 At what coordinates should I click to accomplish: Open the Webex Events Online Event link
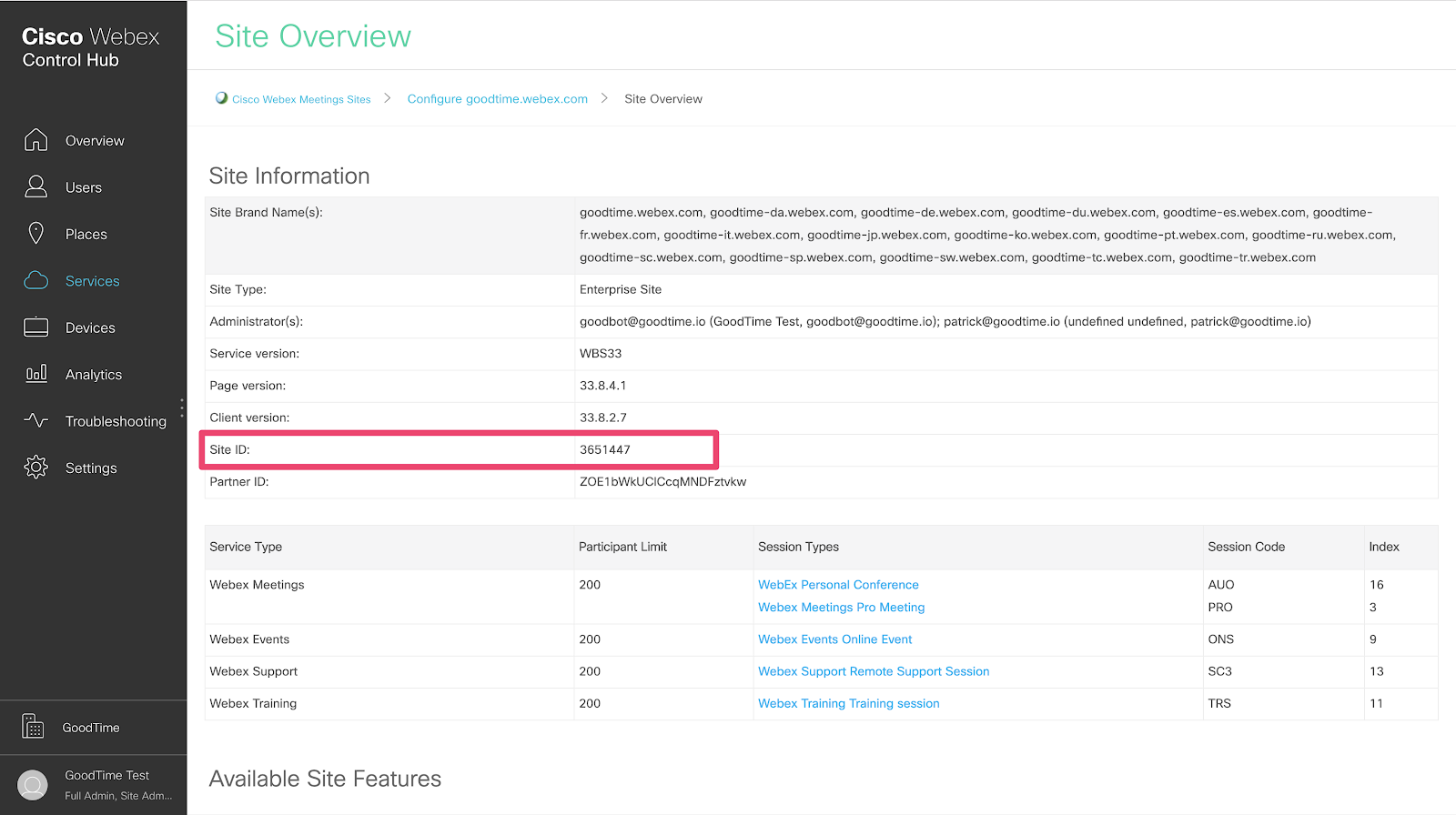834,639
